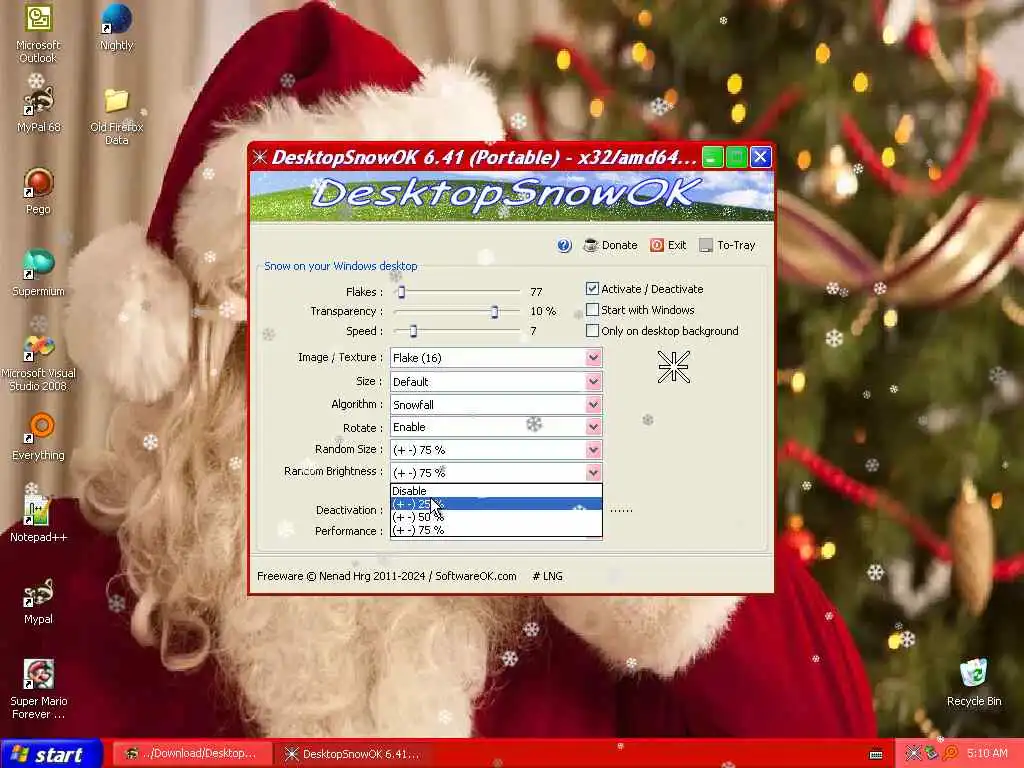Collapse the Random Brightness dropdown arrow
The height and width of the screenshot is (768, 1024).
coord(593,472)
